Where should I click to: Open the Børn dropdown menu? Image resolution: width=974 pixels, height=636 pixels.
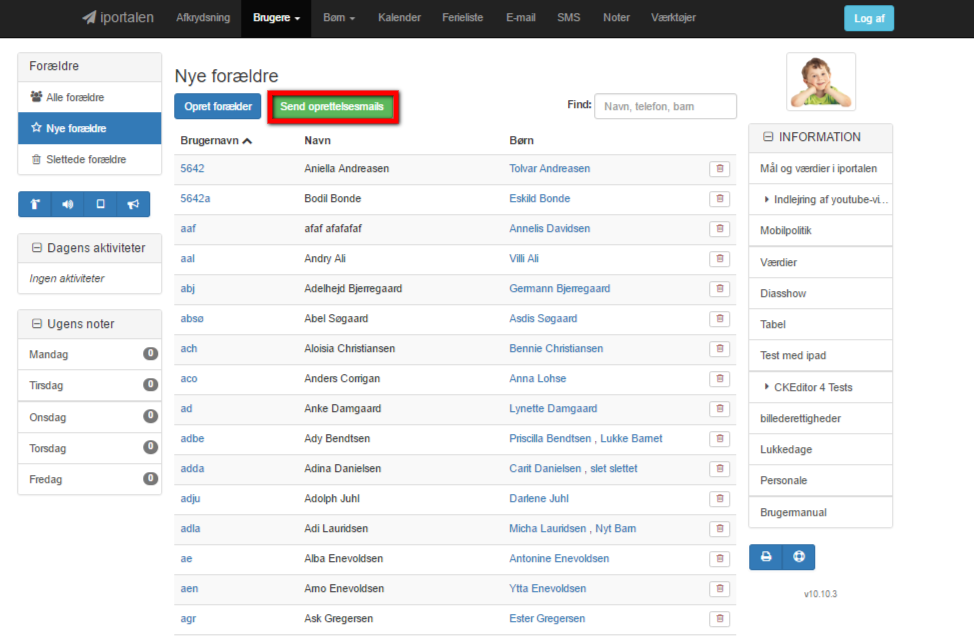pyautogui.click(x=339, y=18)
